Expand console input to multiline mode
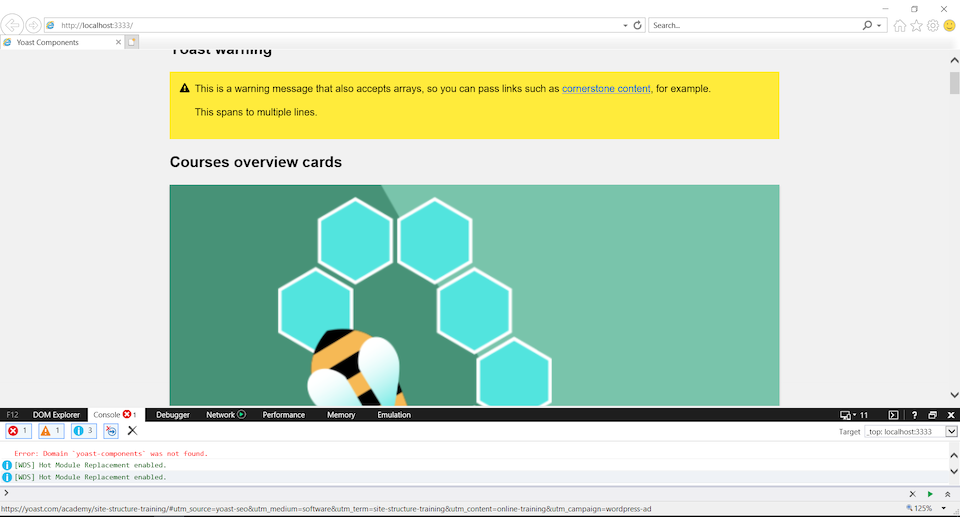Screen dimensions: 960x517 click(948, 494)
